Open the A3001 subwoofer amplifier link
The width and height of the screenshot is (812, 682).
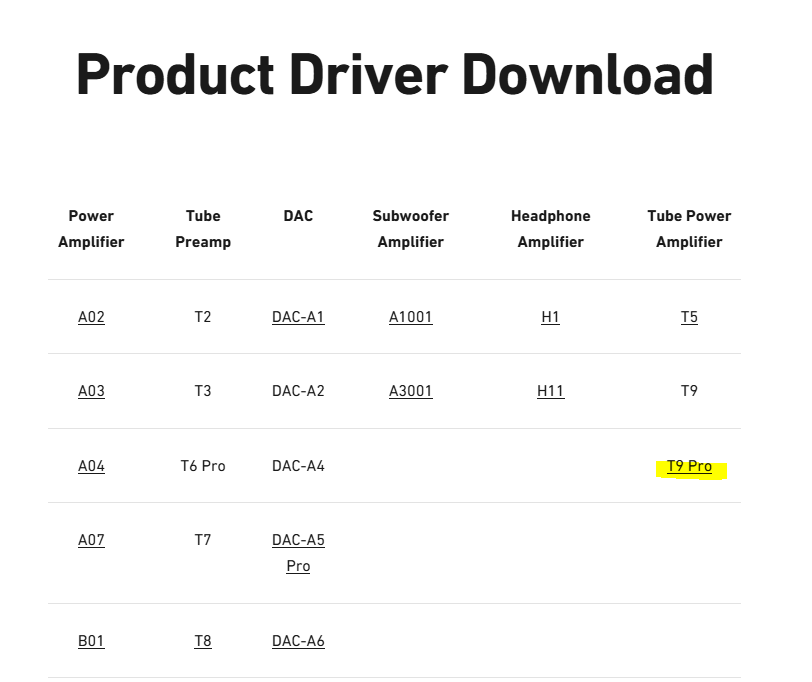click(x=410, y=391)
